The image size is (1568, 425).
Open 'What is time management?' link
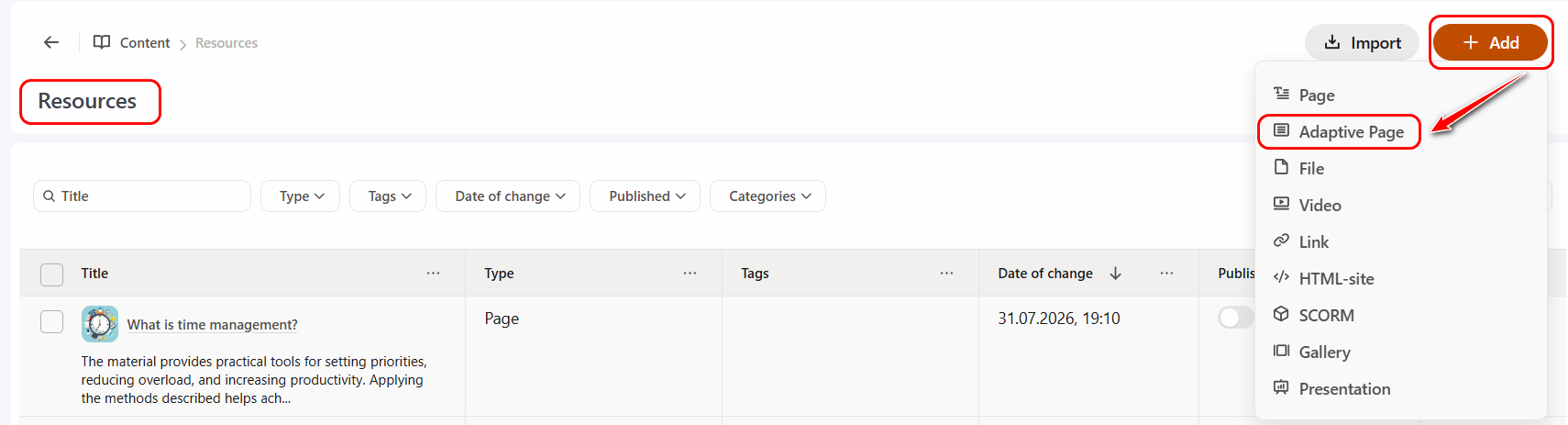[212, 325]
